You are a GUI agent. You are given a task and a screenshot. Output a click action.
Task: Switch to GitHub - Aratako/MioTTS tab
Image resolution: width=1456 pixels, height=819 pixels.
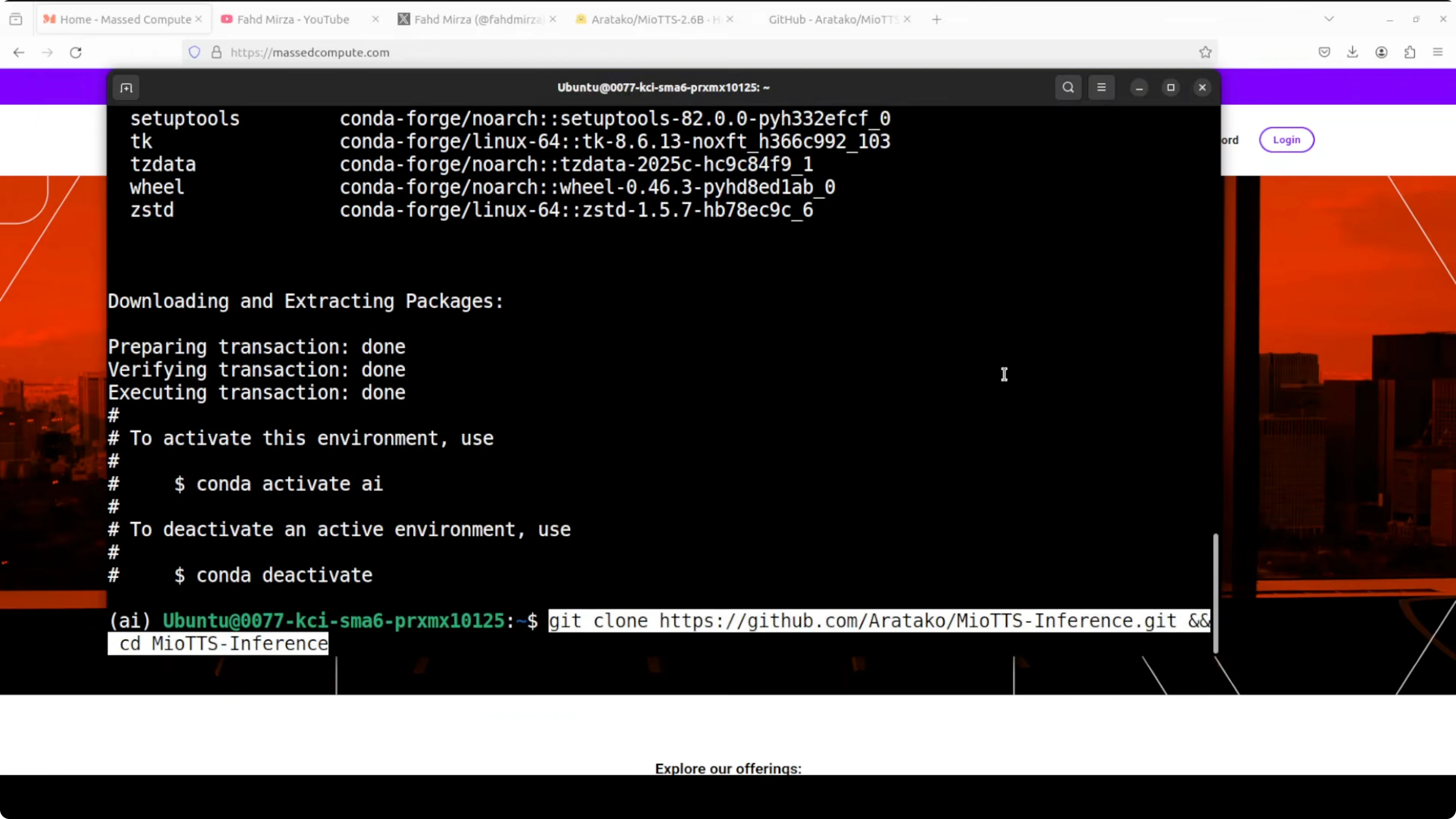pyautogui.click(x=831, y=19)
